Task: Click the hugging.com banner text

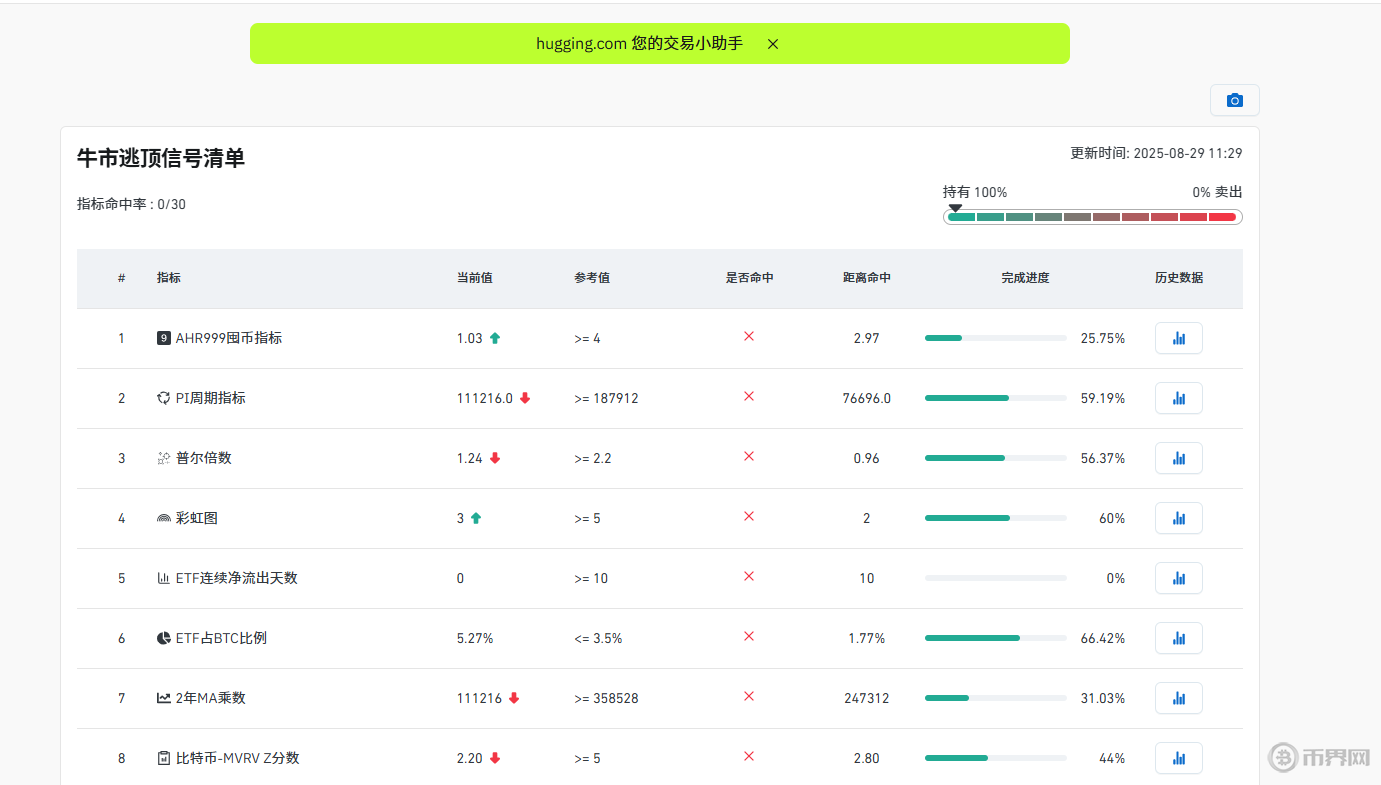Action: pos(639,44)
